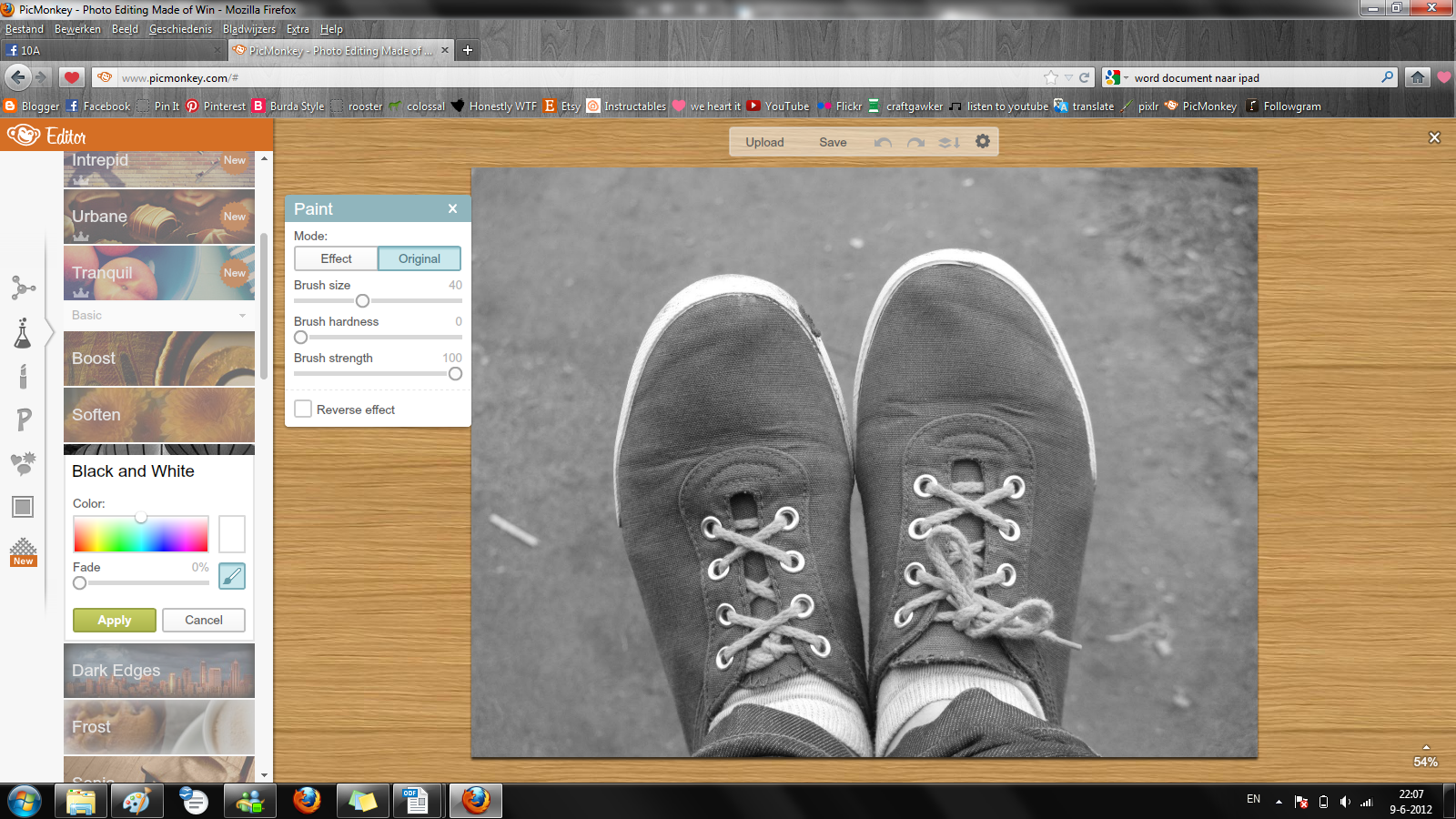Open the Touch Up lipstick tab
1456x819 pixels.
(23, 376)
